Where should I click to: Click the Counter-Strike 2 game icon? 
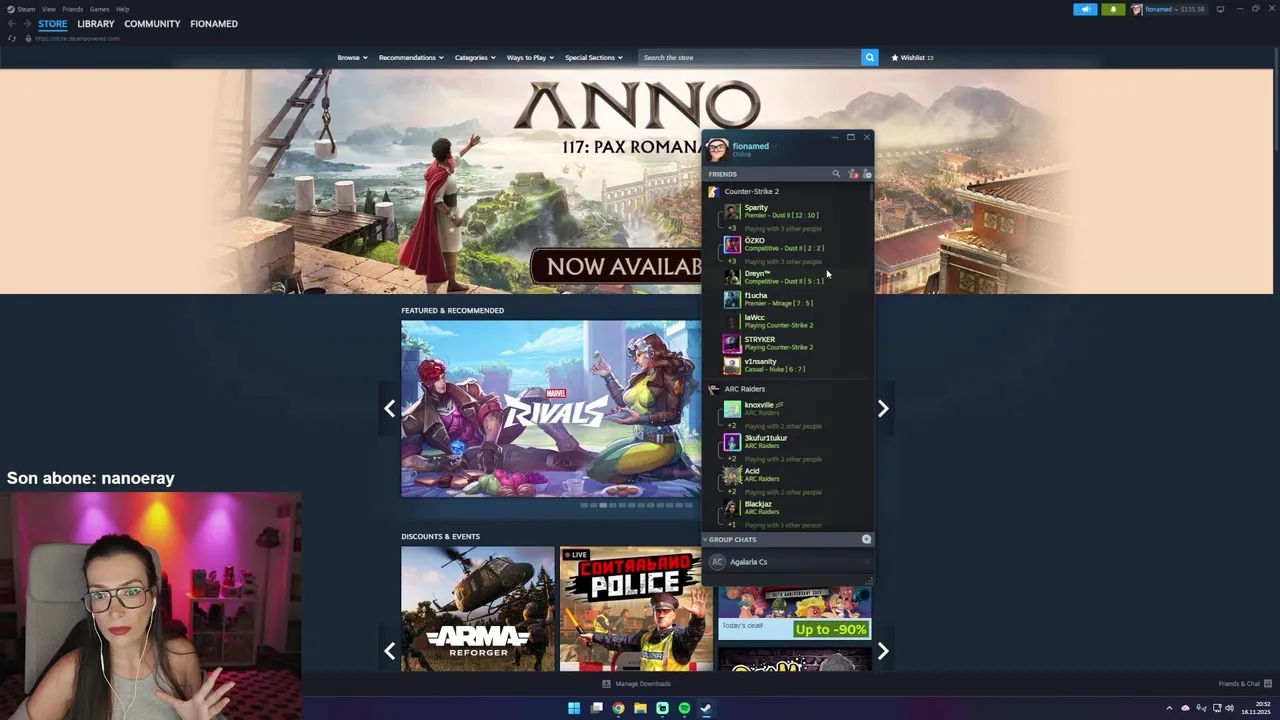[x=713, y=191]
